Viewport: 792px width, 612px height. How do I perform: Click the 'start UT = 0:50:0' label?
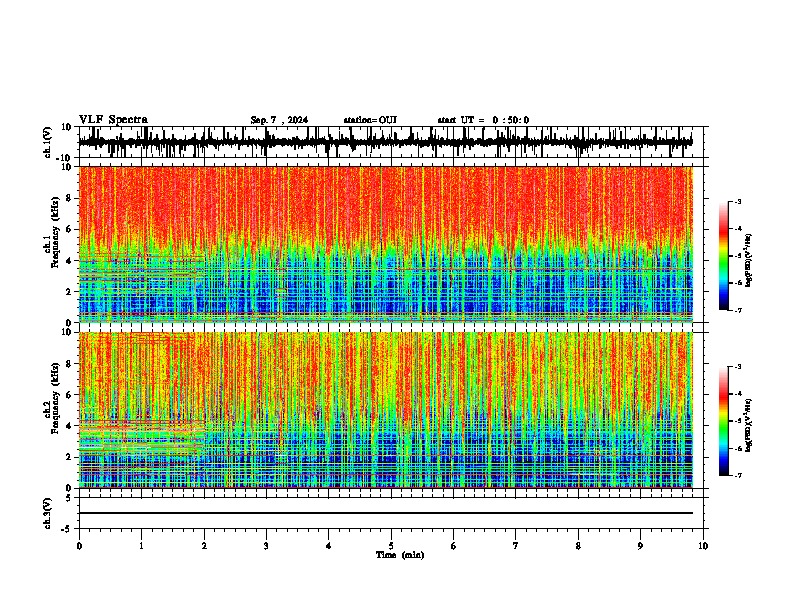pyautogui.click(x=483, y=120)
